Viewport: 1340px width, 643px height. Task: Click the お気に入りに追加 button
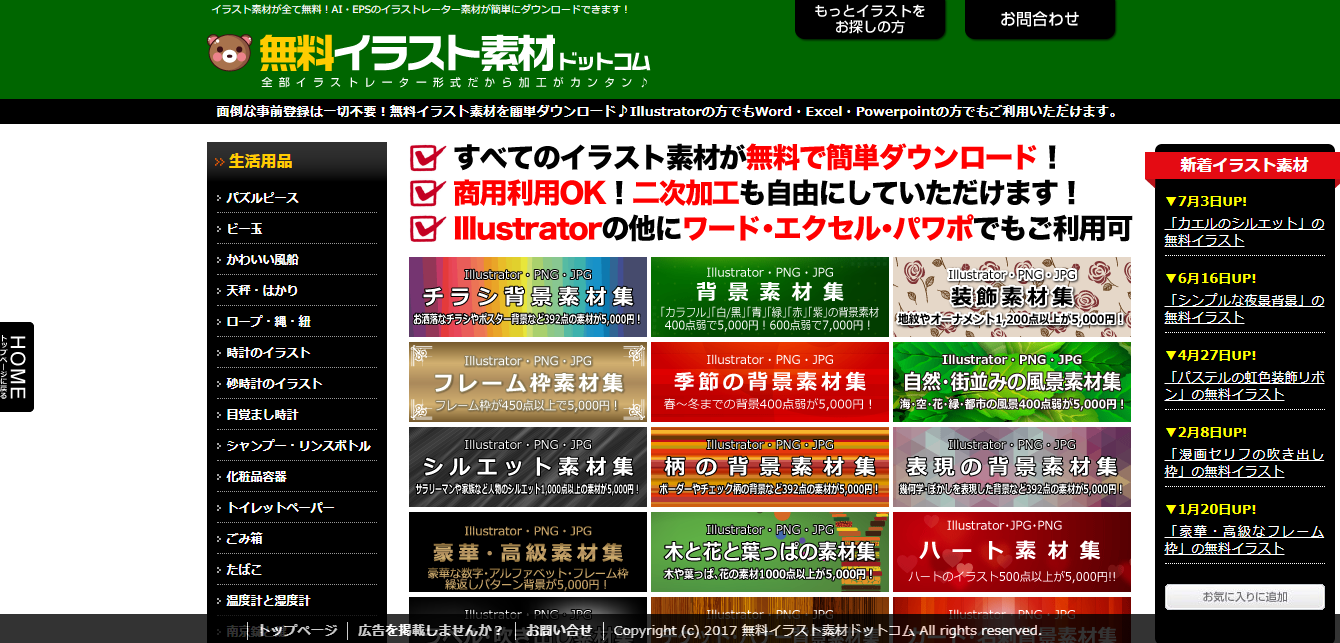coord(1243,596)
